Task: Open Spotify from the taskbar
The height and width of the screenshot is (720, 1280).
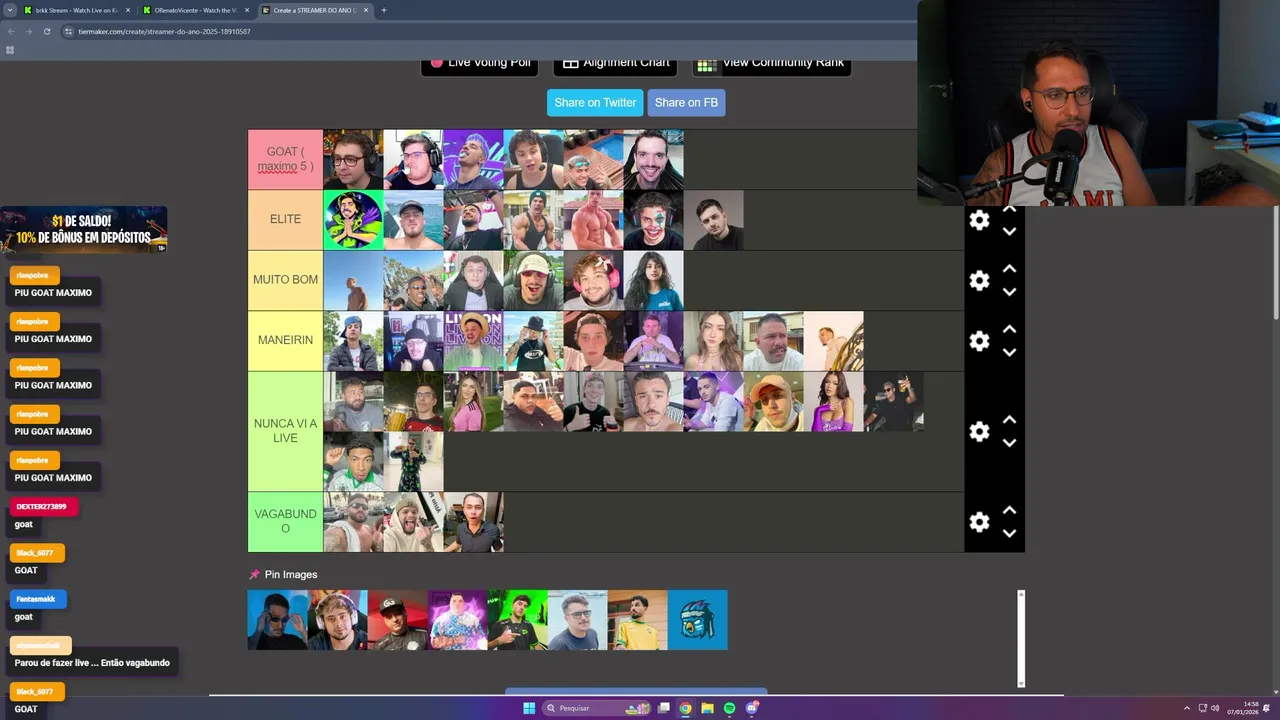Action: (729, 708)
